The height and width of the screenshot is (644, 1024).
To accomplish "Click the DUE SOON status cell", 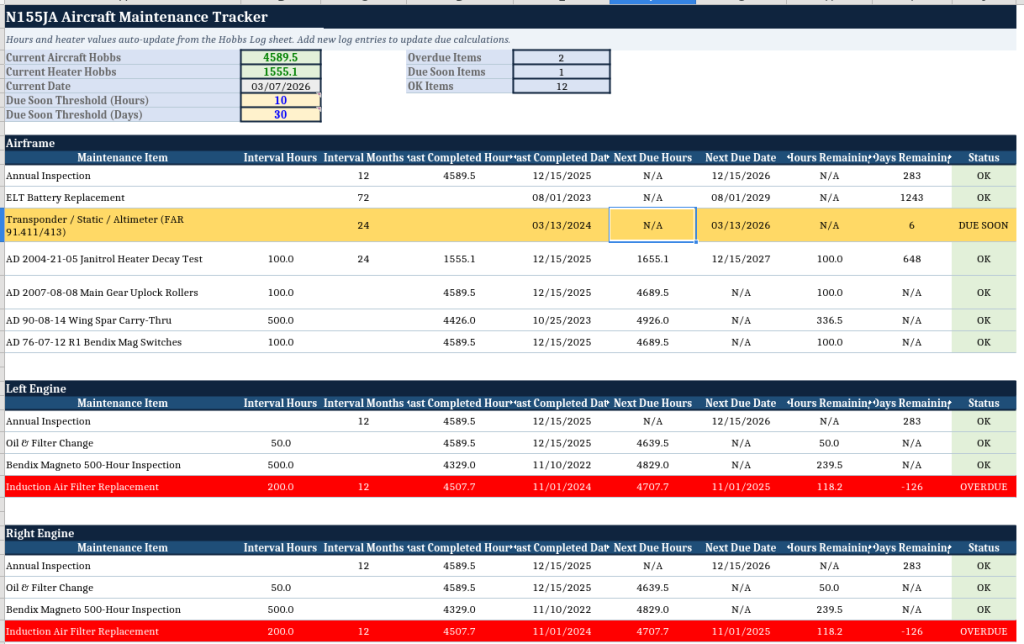I will coord(983,225).
